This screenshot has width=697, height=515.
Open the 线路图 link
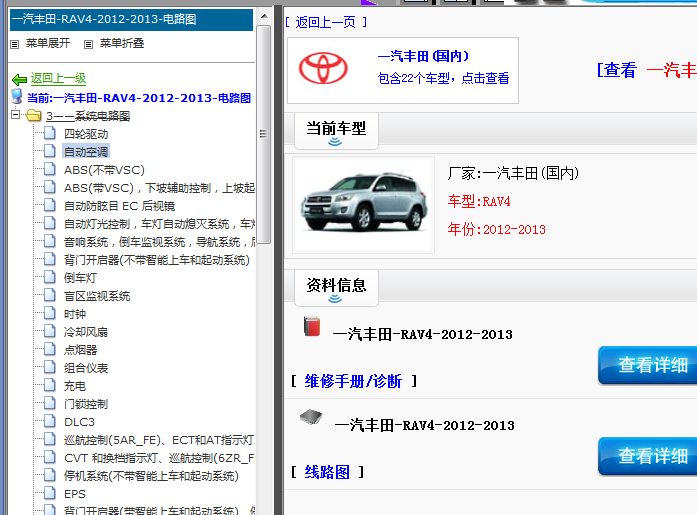327,472
